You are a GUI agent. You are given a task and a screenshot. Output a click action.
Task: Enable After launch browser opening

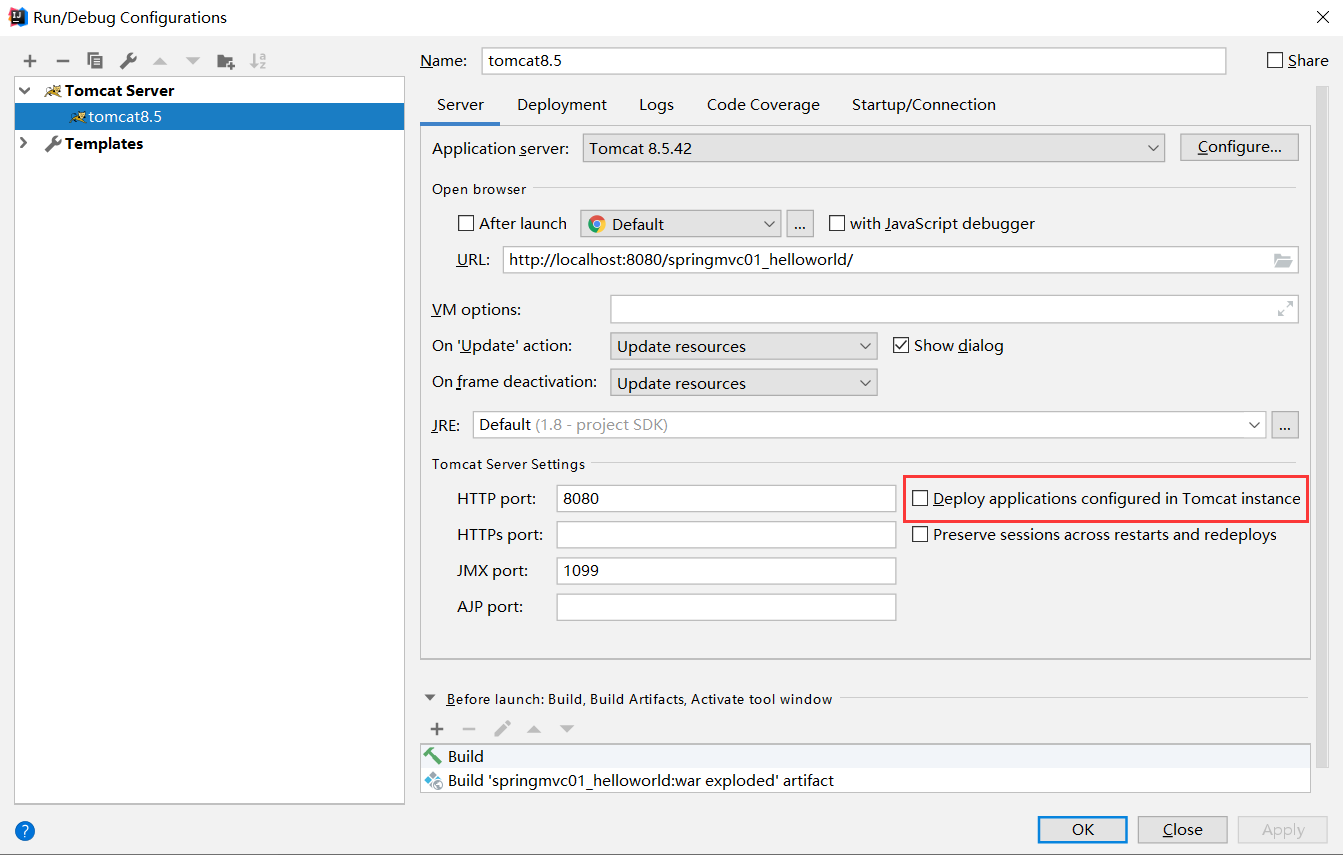coord(465,223)
